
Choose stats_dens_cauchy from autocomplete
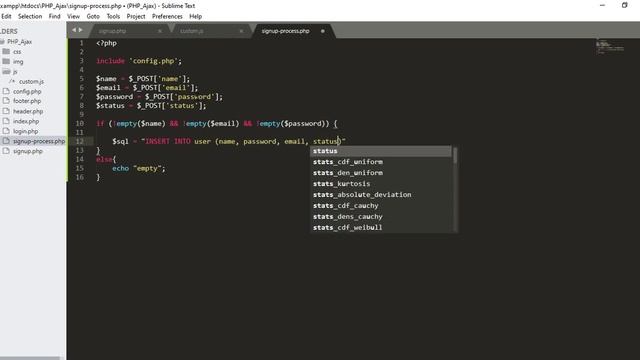click(x=381, y=217)
